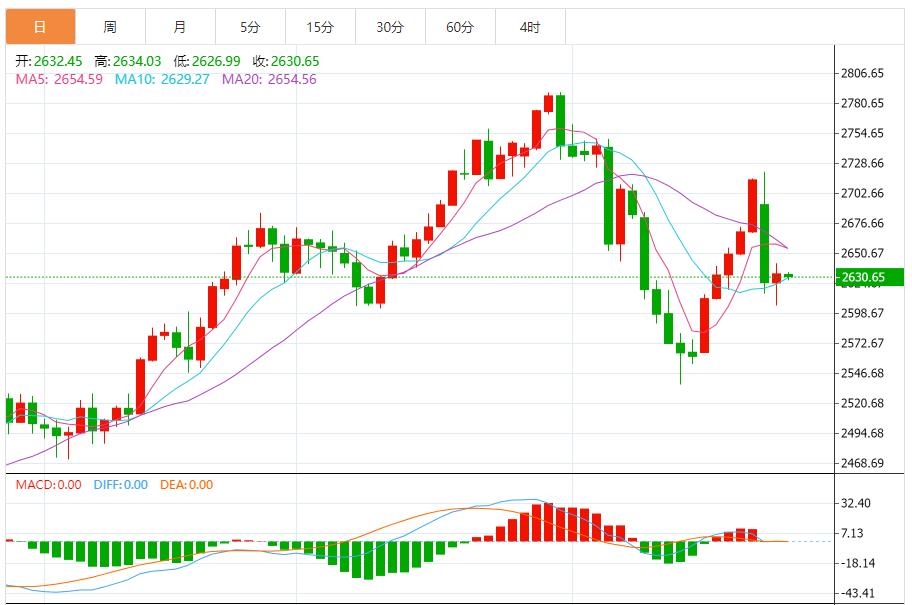The image size is (912, 605).
Task: Show the 60分 chart tab
Action: point(459,27)
